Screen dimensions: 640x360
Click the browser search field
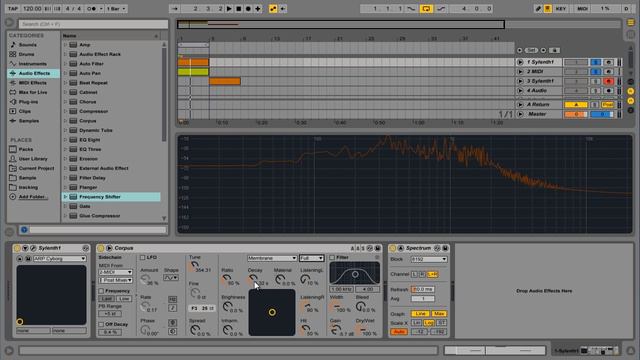(93, 24)
